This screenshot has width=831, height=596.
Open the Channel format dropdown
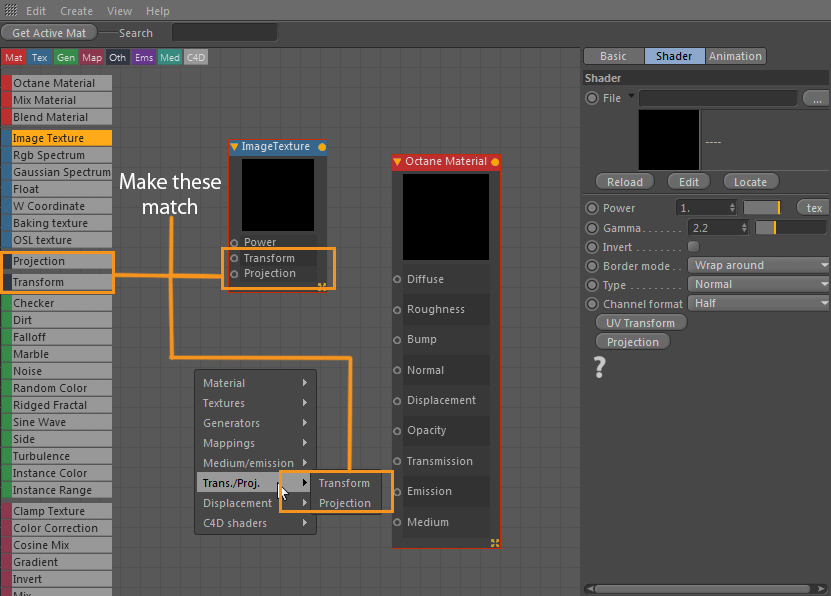pyautogui.click(x=758, y=303)
